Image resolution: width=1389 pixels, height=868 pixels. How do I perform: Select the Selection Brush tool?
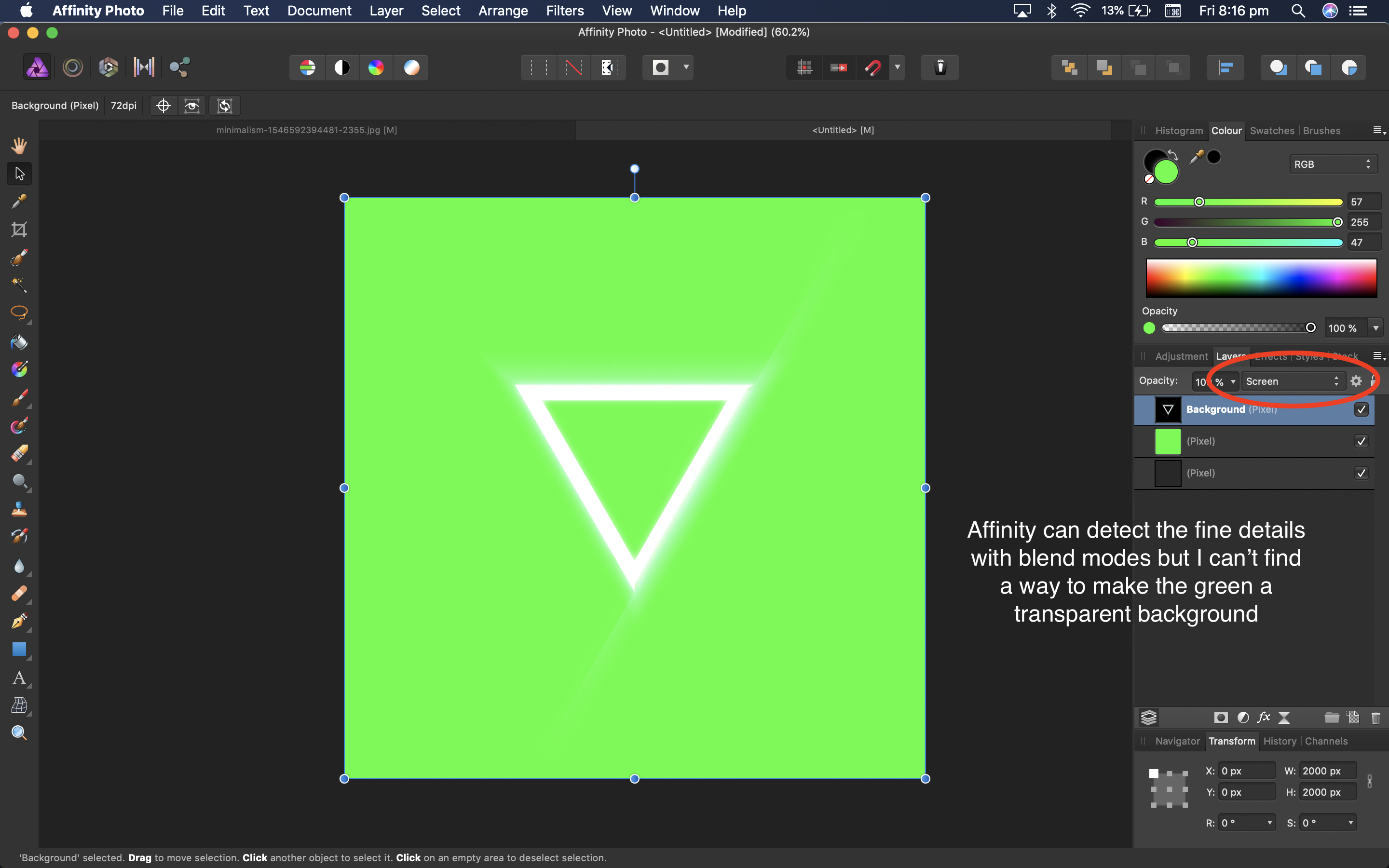[19, 258]
